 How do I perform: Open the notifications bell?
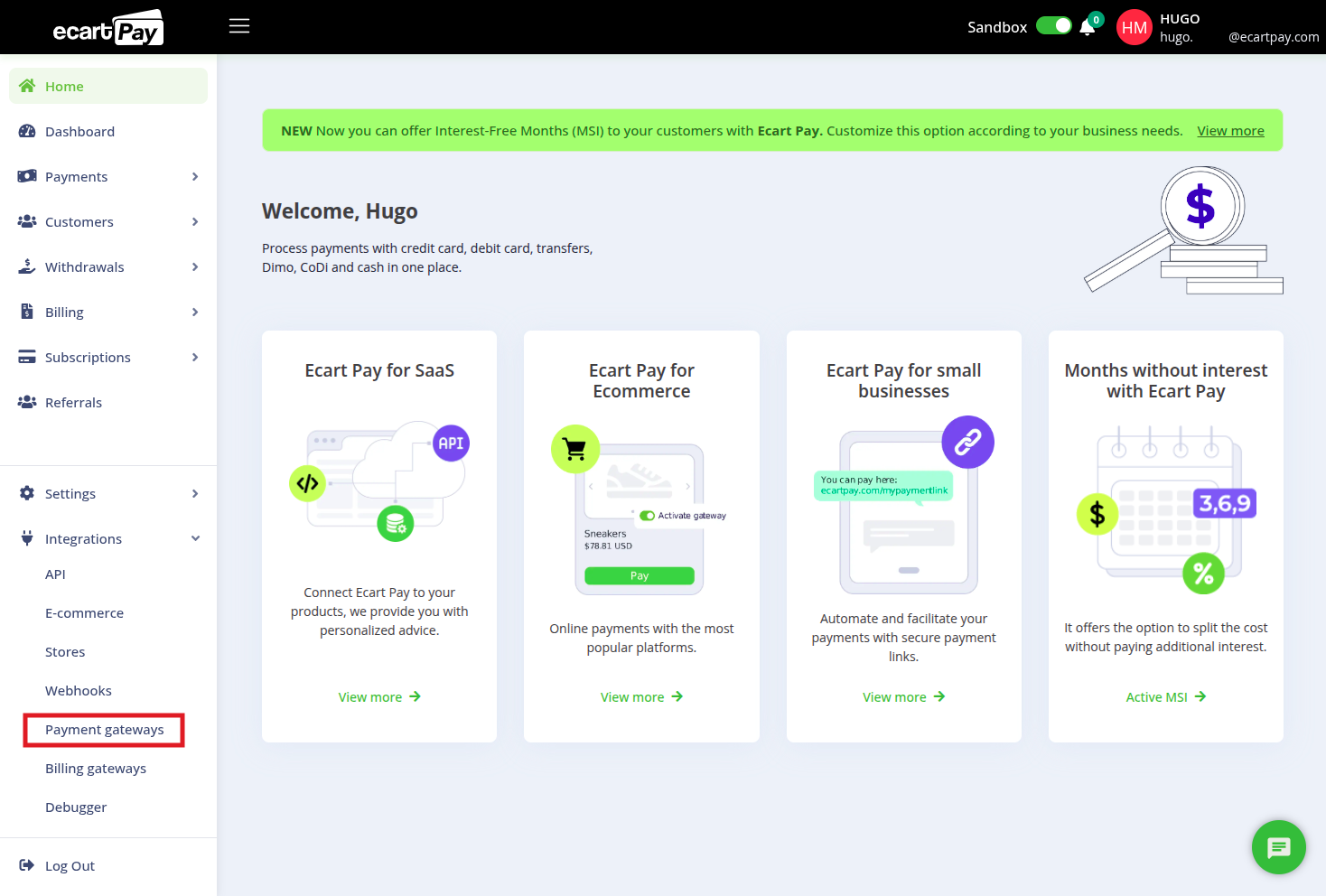click(1088, 27)
